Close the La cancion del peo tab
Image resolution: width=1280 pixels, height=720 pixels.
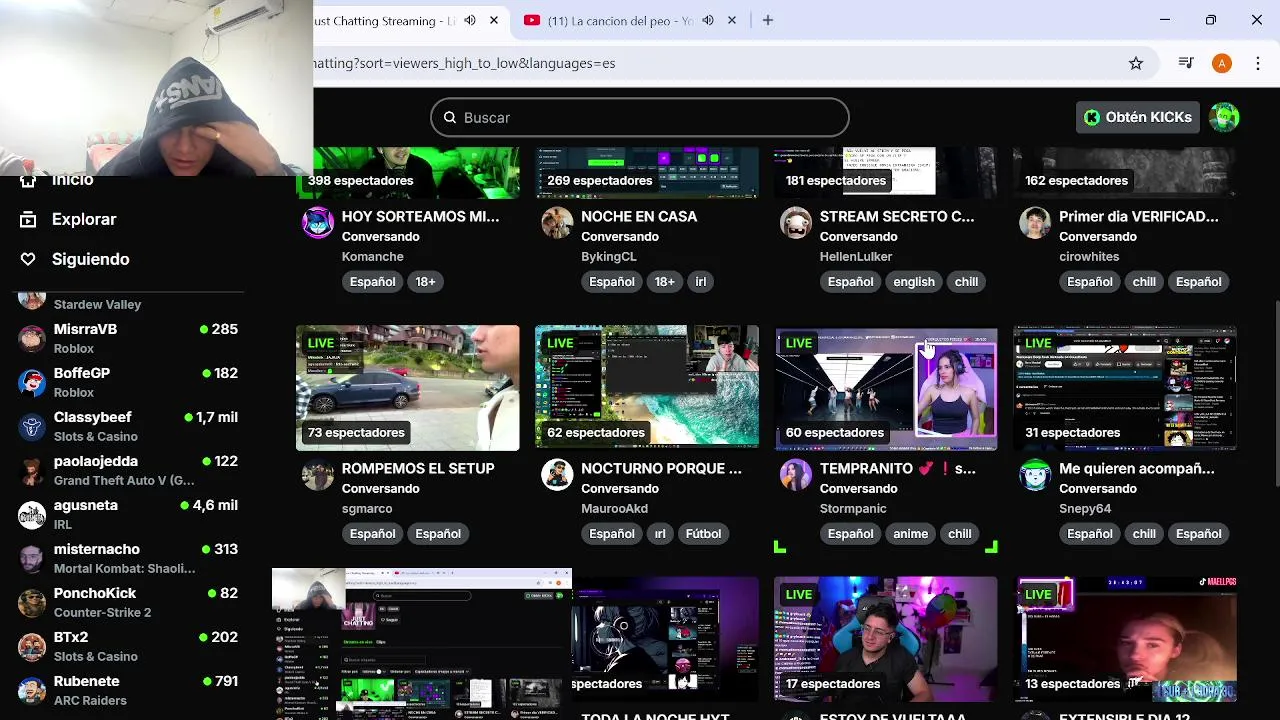pyautogui.click(x=732, y=20)
